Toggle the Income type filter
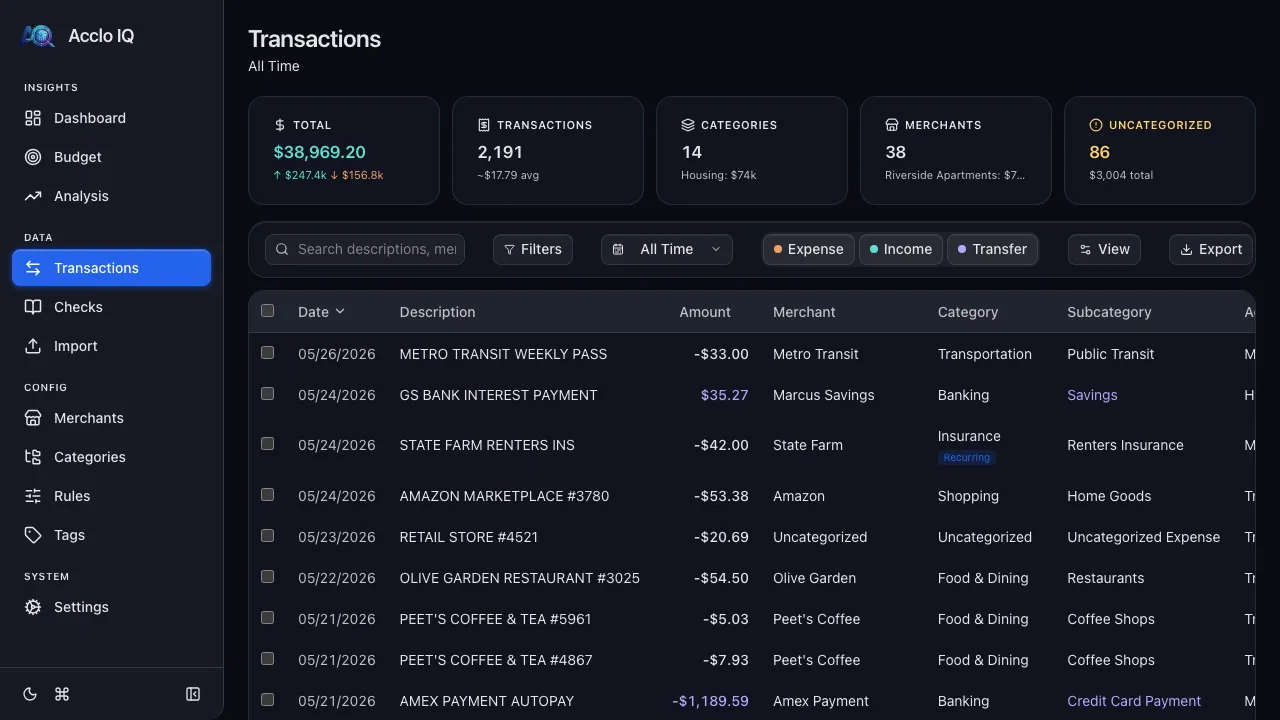The width and height of the screenshot is (1280, 720). 901,249
